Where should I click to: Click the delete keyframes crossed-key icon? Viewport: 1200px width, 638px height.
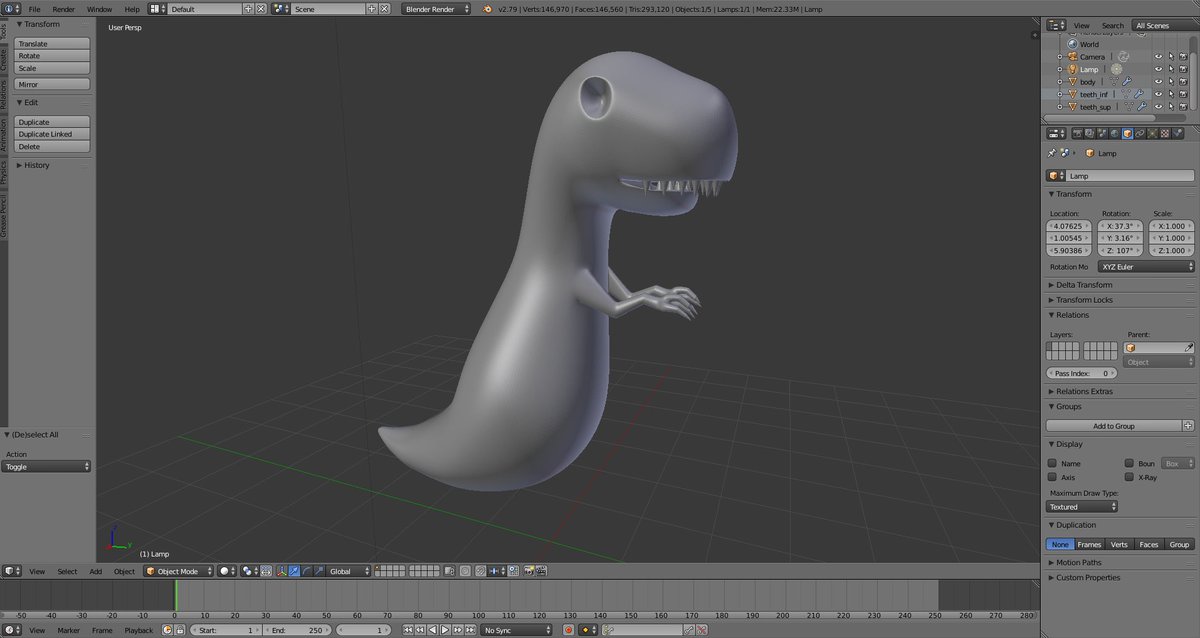701,630
